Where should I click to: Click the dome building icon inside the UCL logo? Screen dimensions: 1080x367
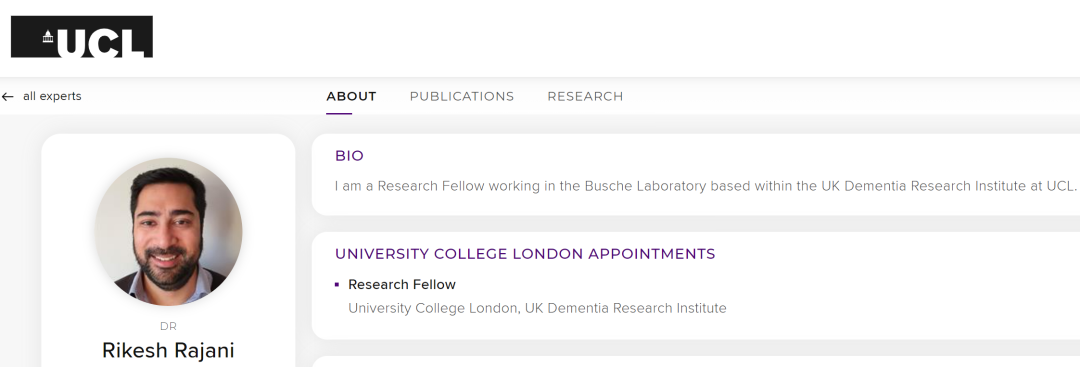click(x=48, y=36)
